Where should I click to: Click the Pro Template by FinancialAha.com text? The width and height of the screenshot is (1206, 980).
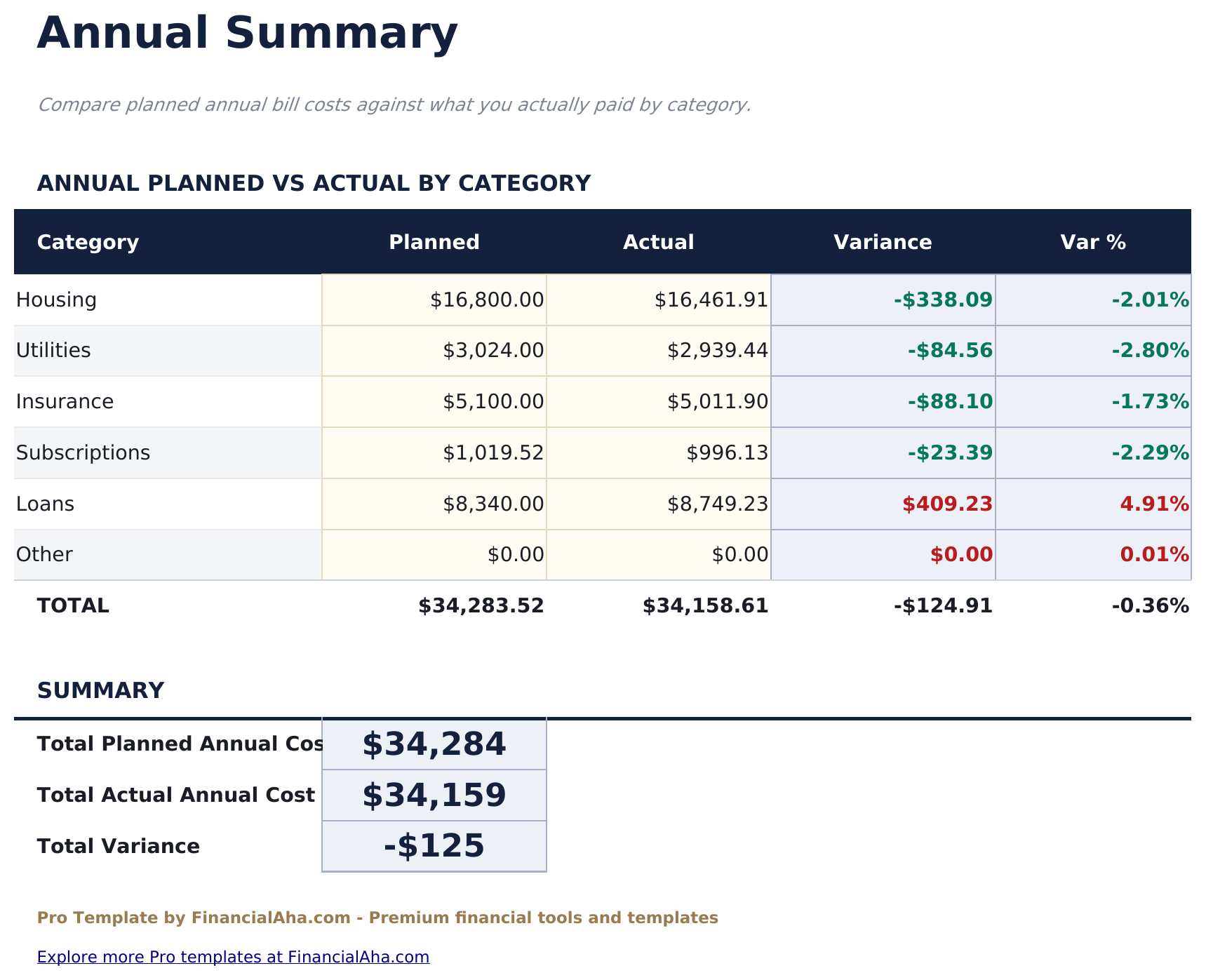pyautogui.click(x=377, y=918)
